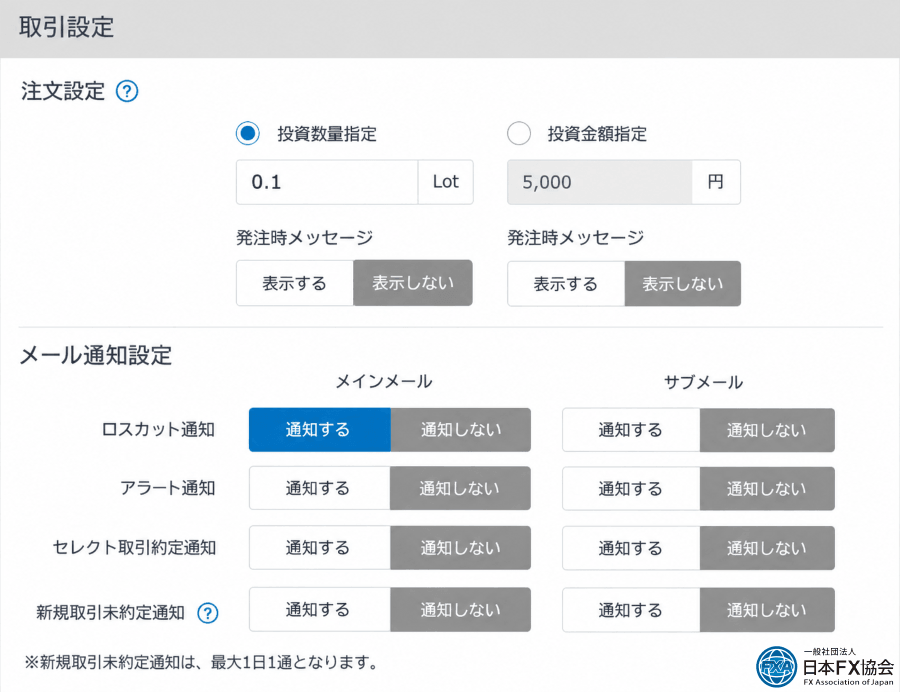
Task: Click the note about 最大1日1通
Action: (201, 663)
